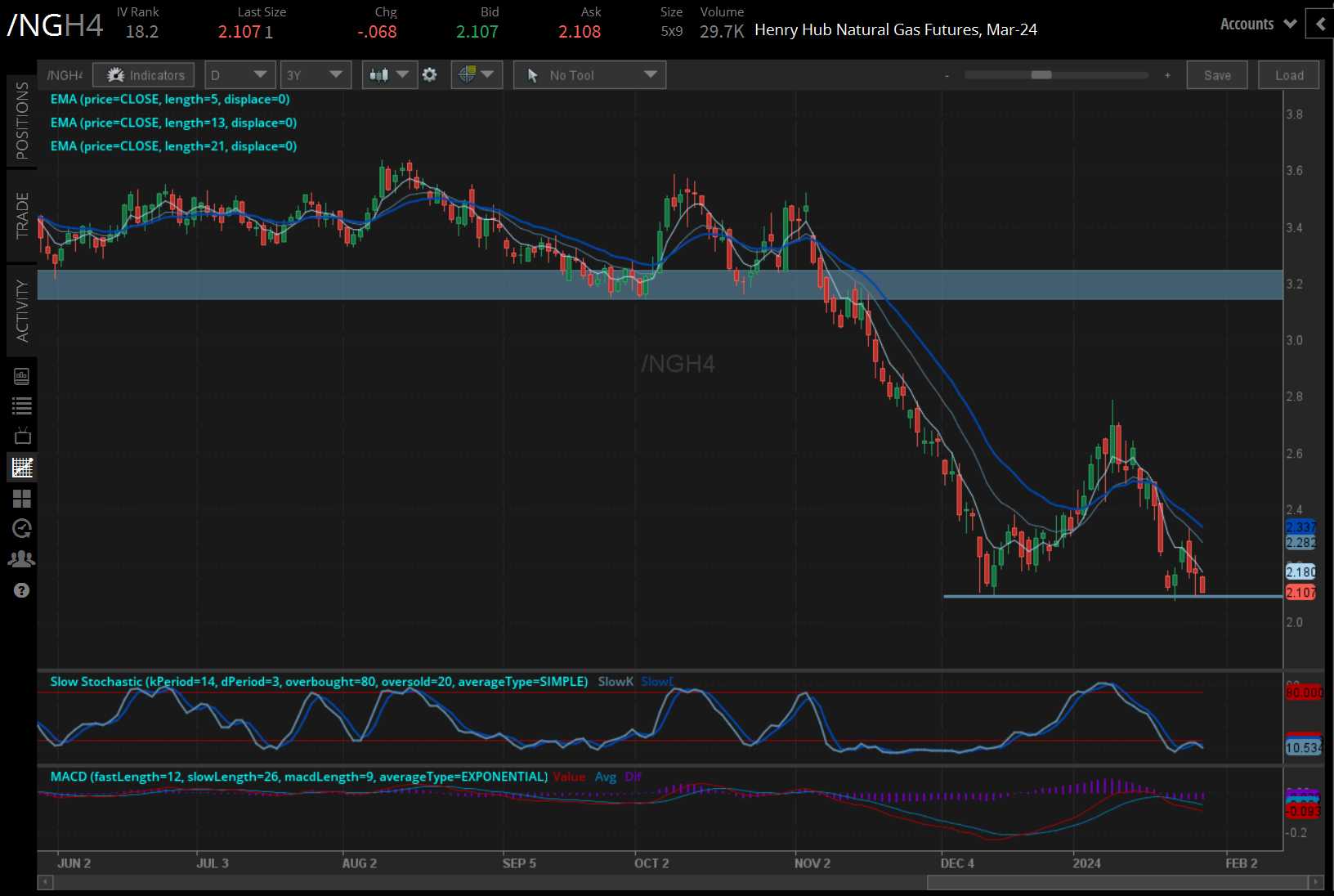Image resolution: width=1334 pixels, height=896 pixels.
Task: Switch to the POSITIONS side tab
Action: click(x=22, y=121)
